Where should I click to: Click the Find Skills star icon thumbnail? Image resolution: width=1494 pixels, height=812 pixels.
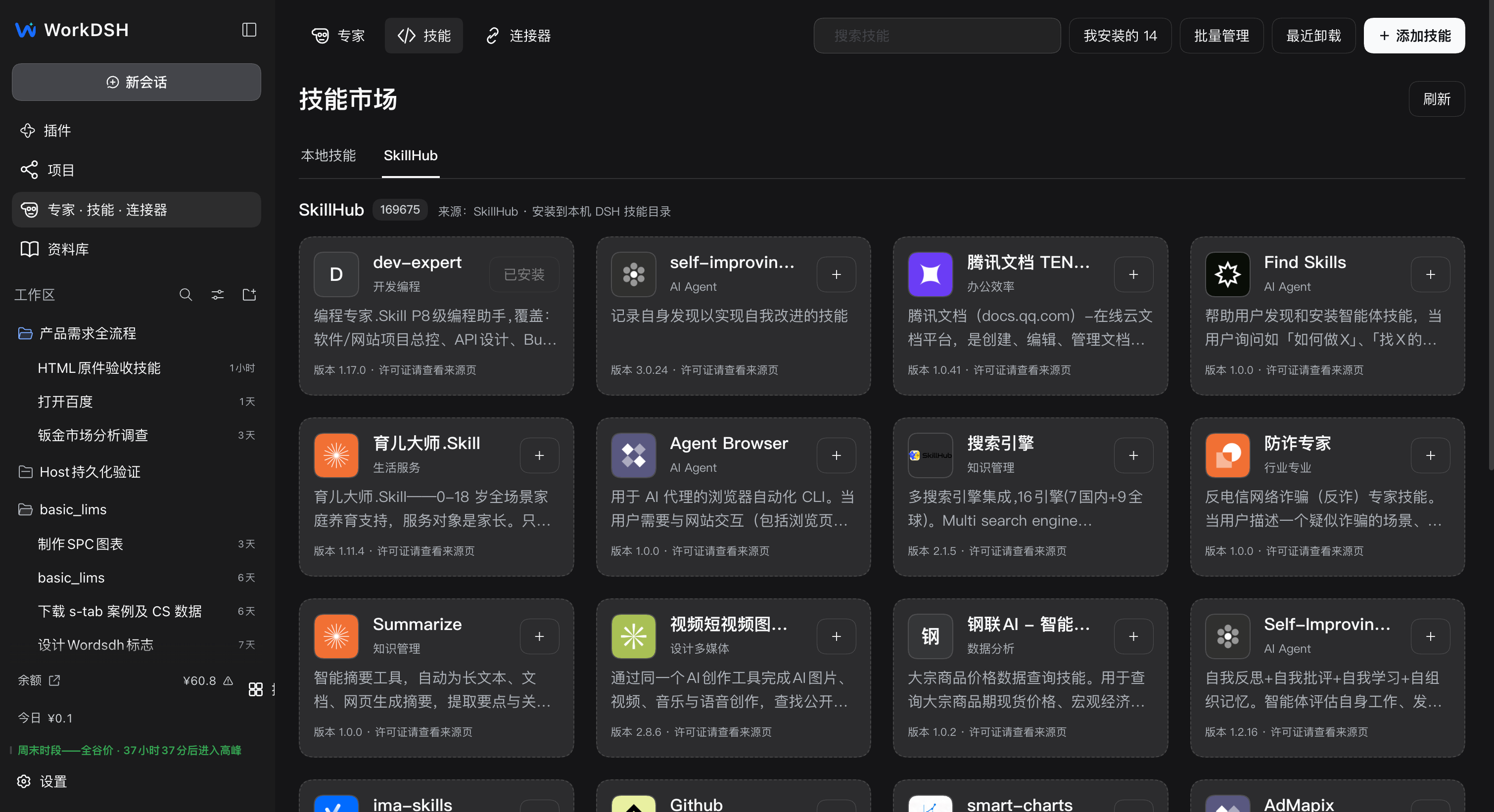point(1227,274)
